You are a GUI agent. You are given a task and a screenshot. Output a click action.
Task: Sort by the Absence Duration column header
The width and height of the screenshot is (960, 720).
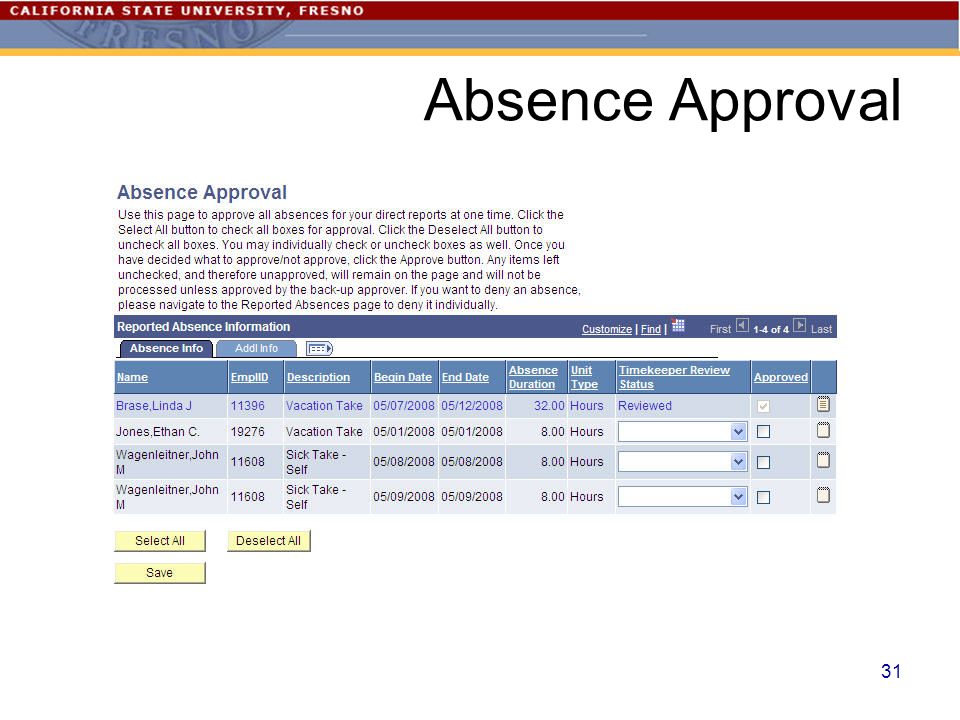tap(533, 377)
